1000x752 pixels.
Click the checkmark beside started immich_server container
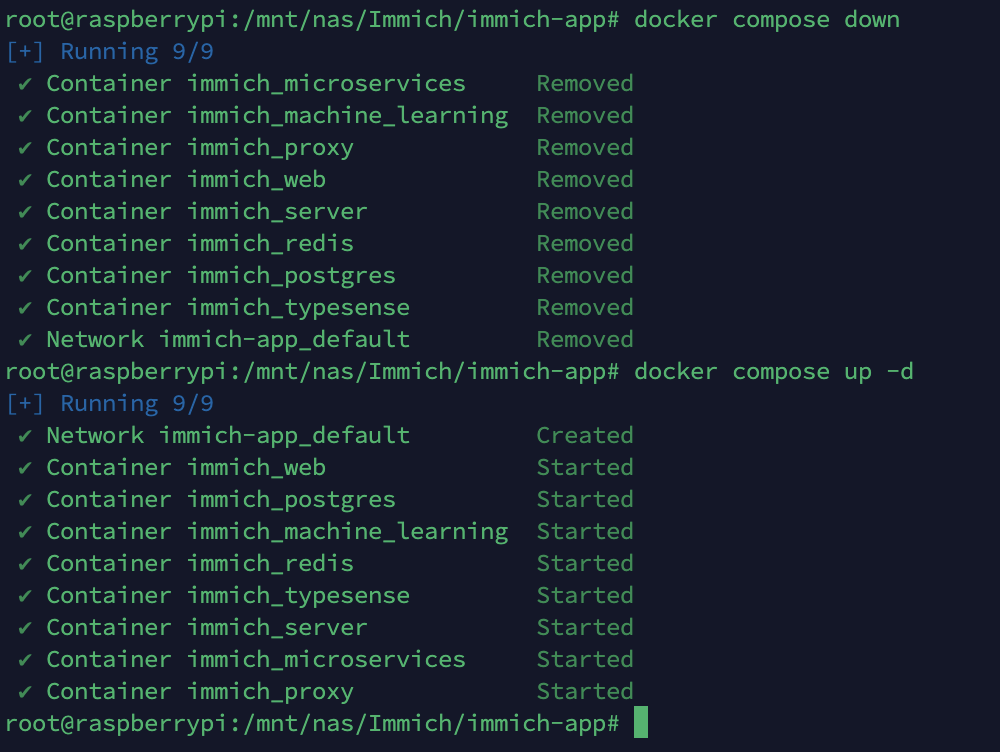pyautogui.click(x=25, y=628)
